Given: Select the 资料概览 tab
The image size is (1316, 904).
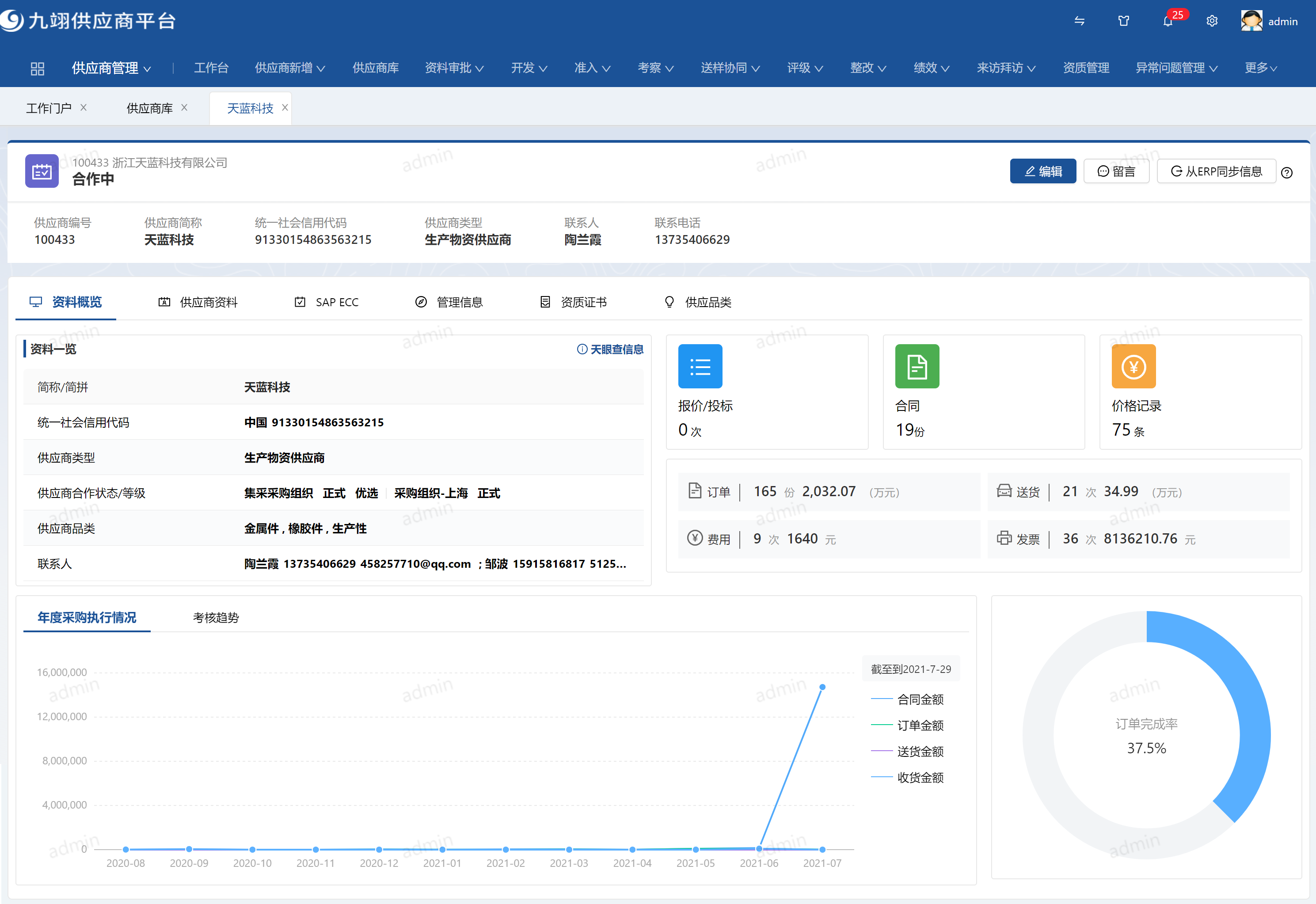Looking at the screenshot, I should (x=66, y=302).
